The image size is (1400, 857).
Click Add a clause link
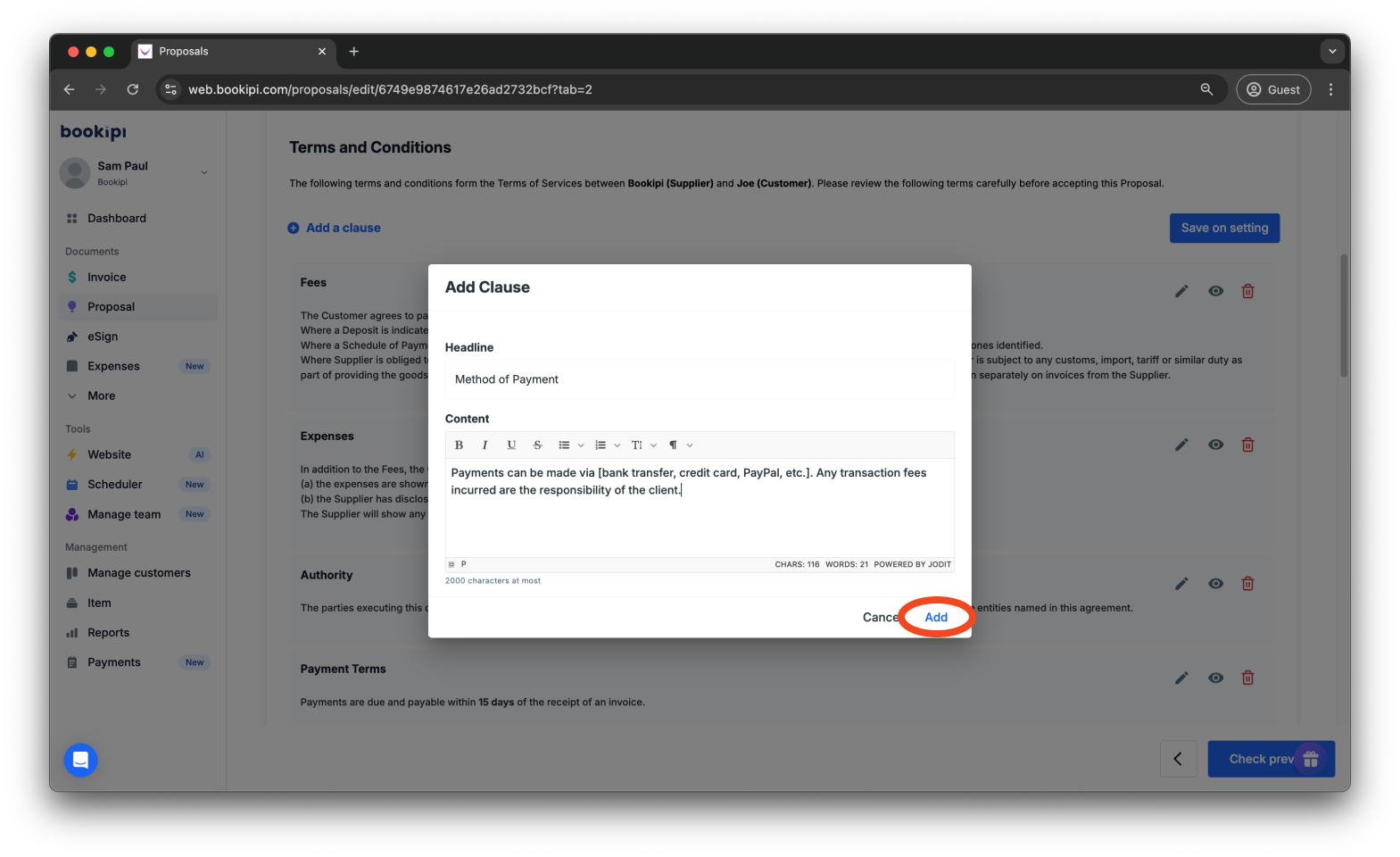(334, 228)
